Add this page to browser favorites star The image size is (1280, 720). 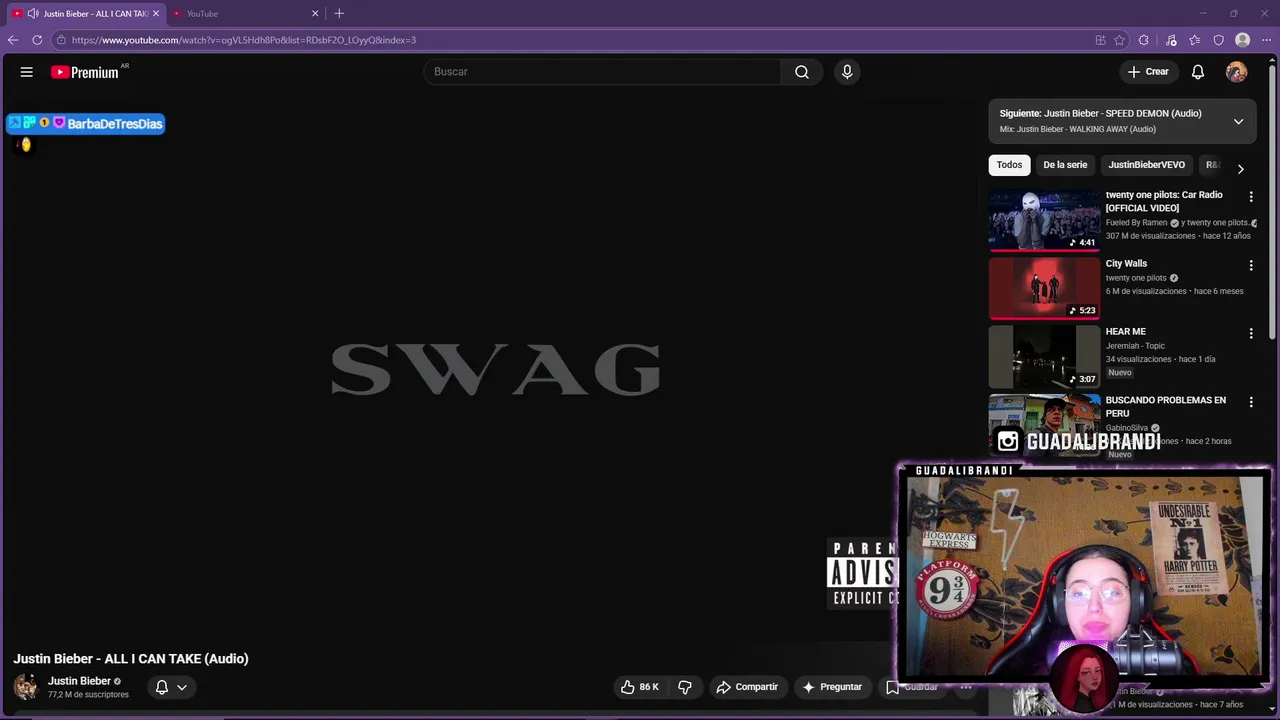tap(1120, 40)
